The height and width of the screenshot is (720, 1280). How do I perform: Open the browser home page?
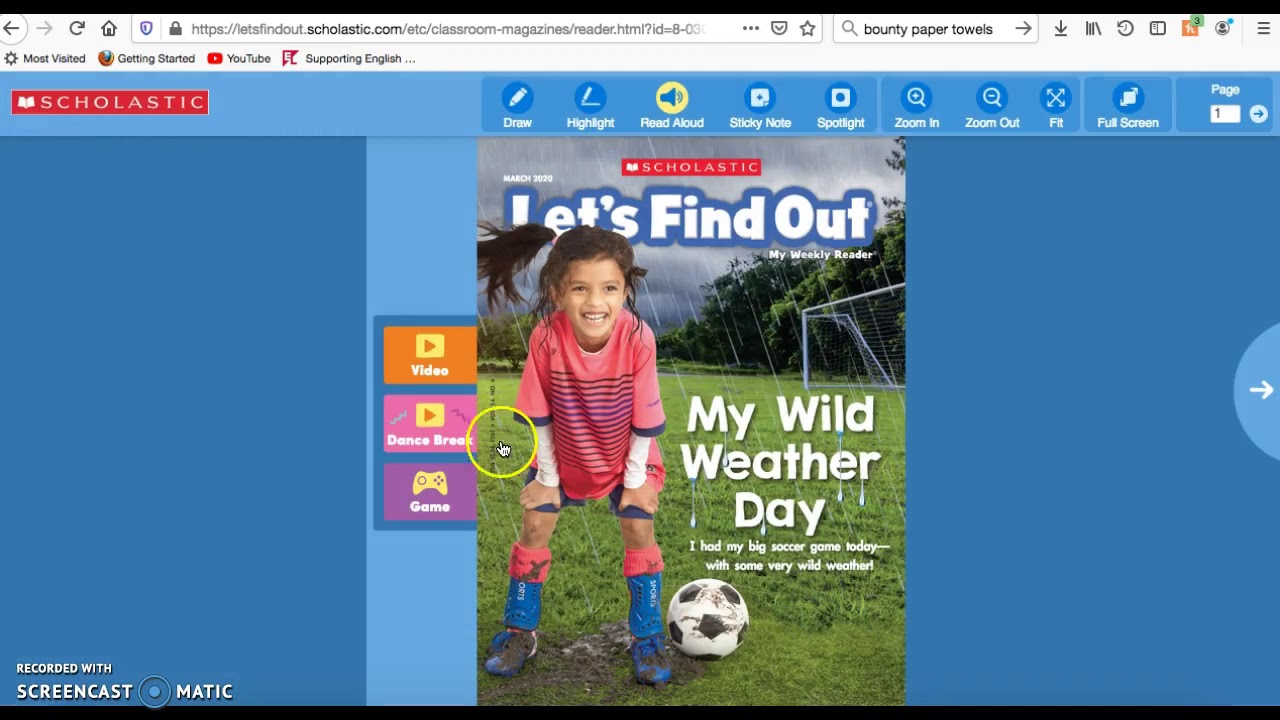[109, 29]
